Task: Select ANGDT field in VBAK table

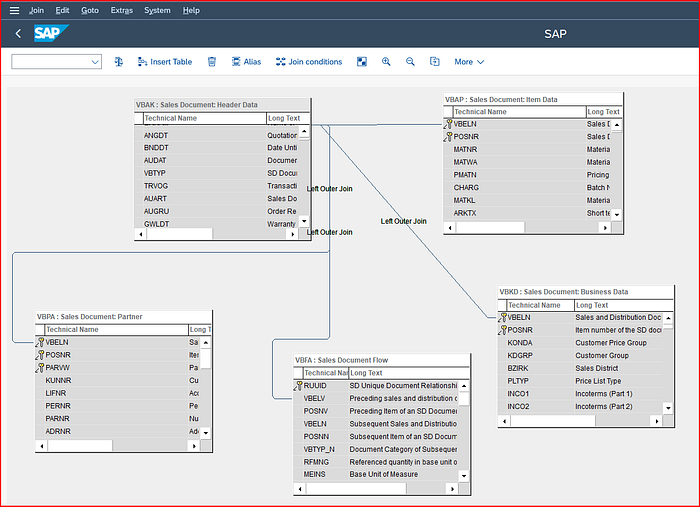Action: coord(156,135)
